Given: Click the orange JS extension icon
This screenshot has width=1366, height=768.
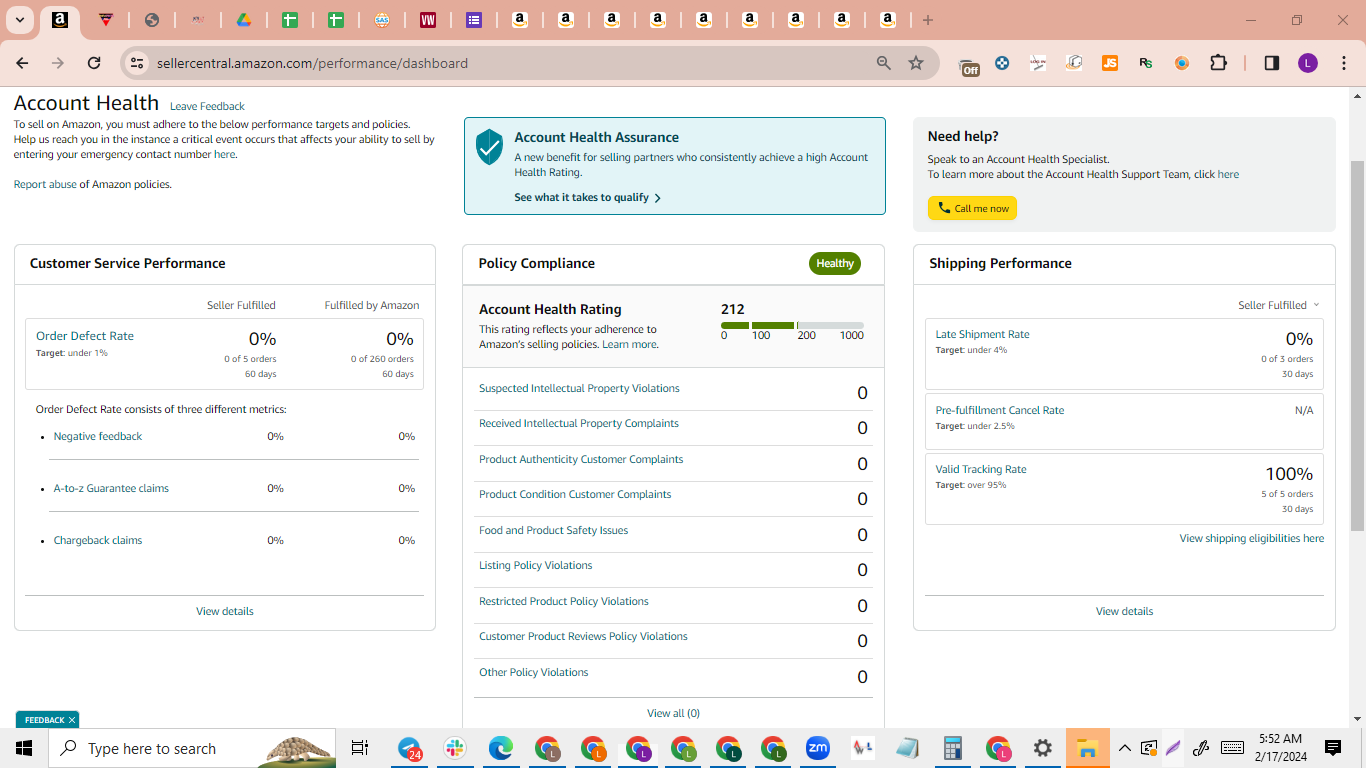Looking at the screenshot, I should coord(1110,63).
